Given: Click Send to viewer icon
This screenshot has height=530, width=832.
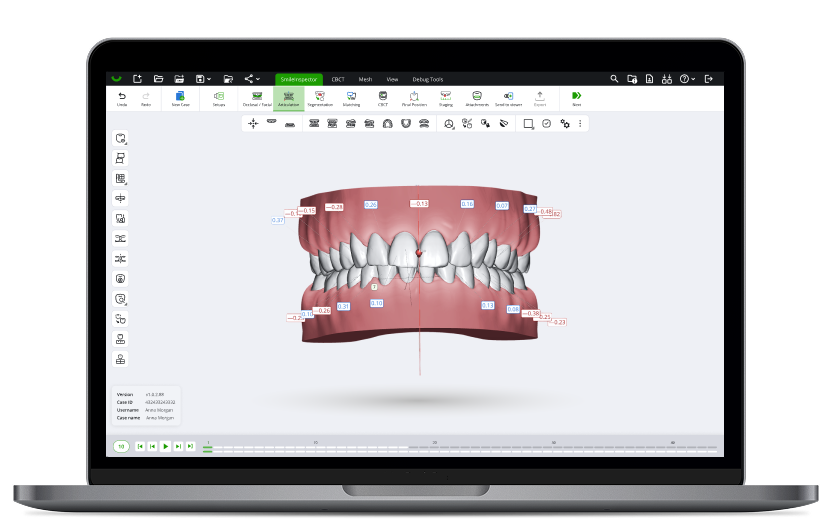Looking at the screenshot, I should pos(508,97).
